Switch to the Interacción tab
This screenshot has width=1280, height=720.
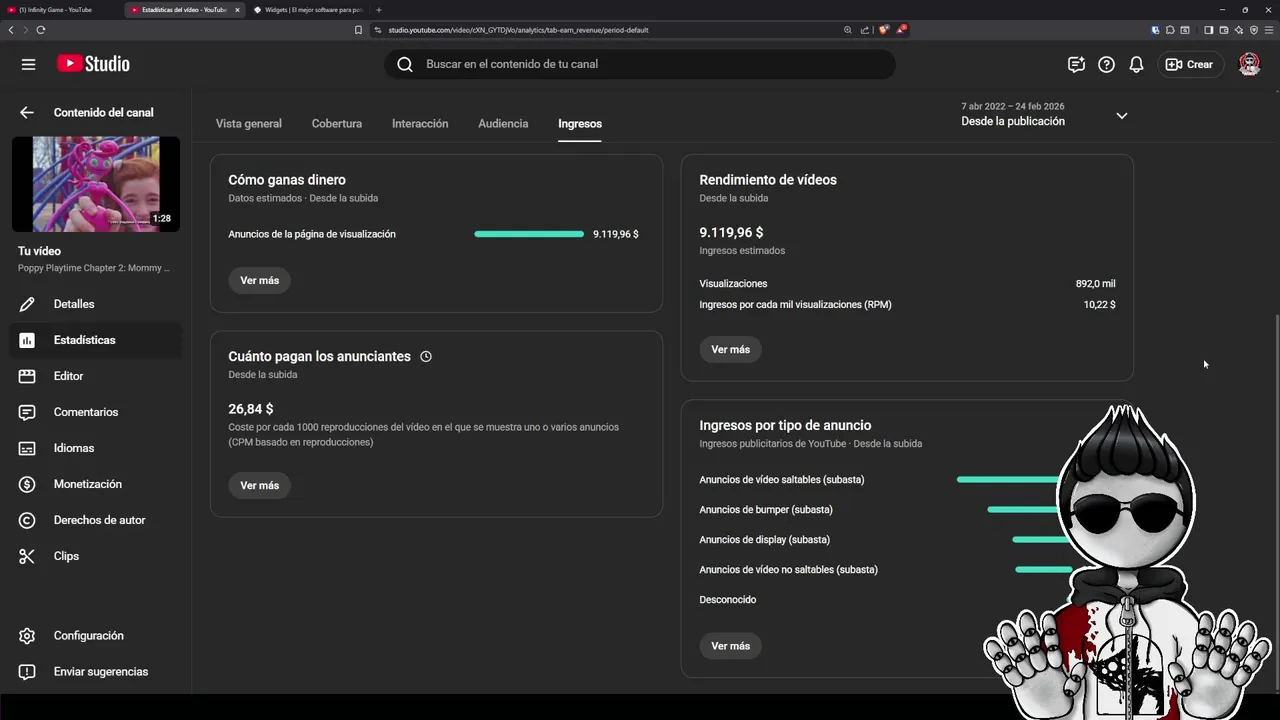(420, 124)
